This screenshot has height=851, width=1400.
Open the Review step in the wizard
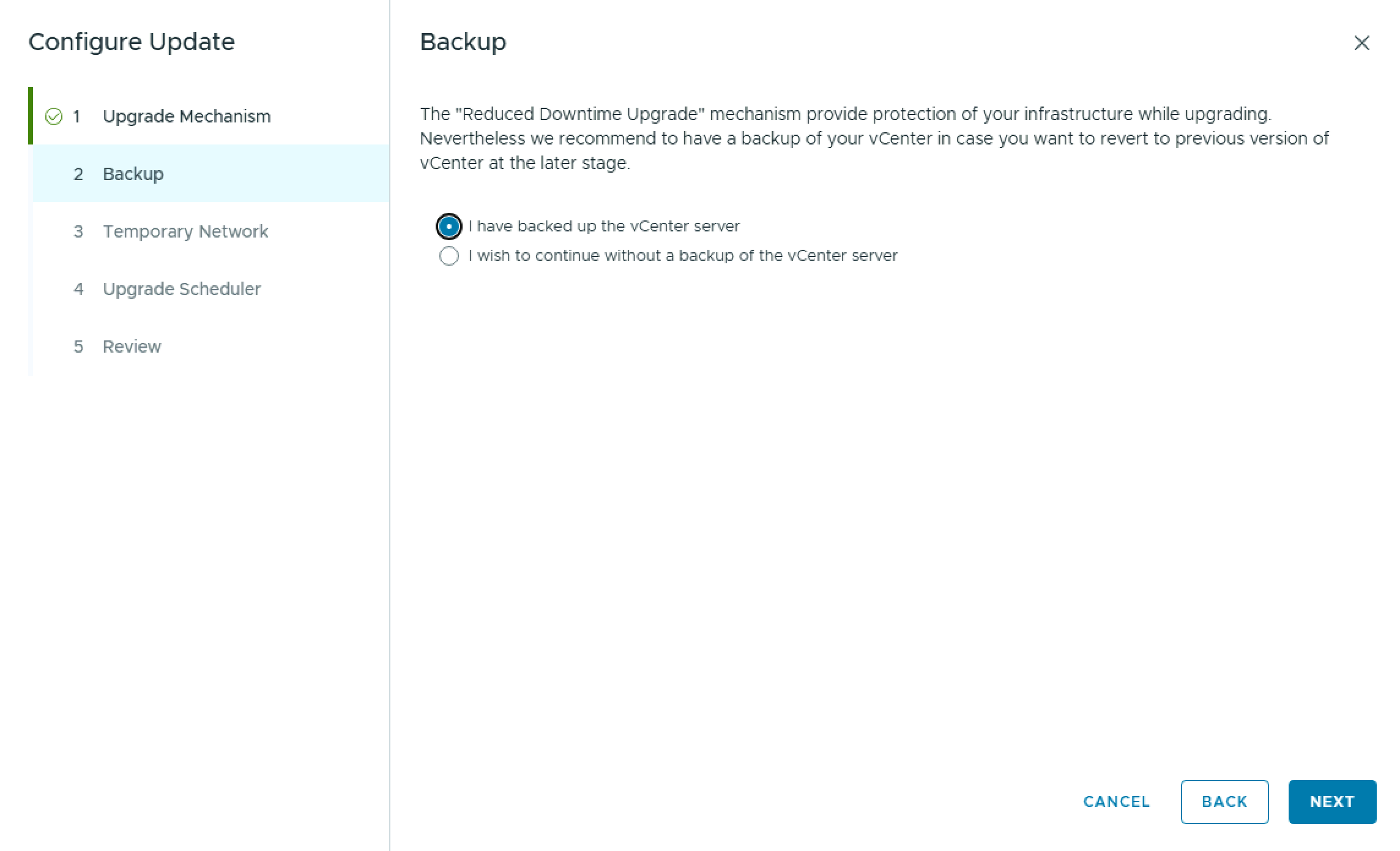click(x=132, y=347)
